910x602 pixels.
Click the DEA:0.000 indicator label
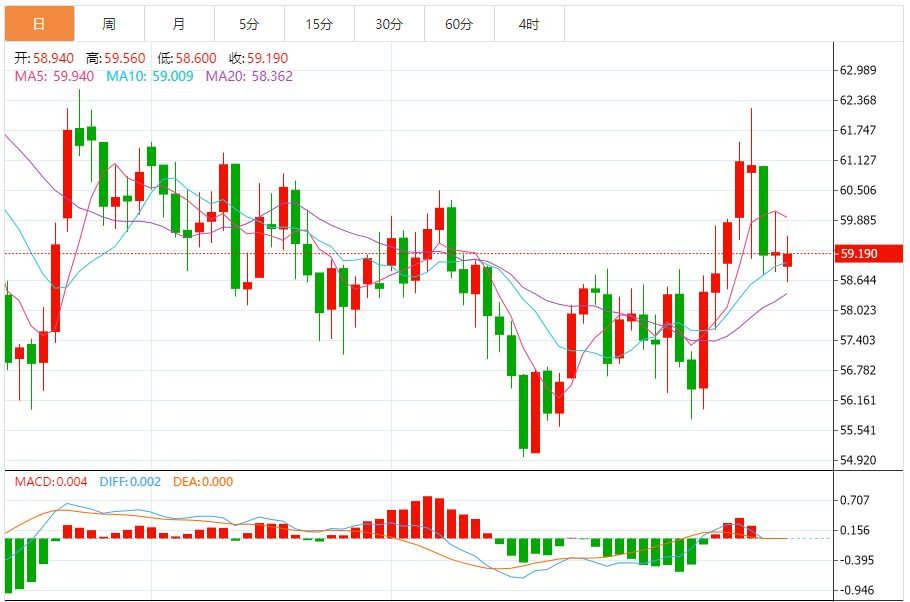(x=203, y=482)
